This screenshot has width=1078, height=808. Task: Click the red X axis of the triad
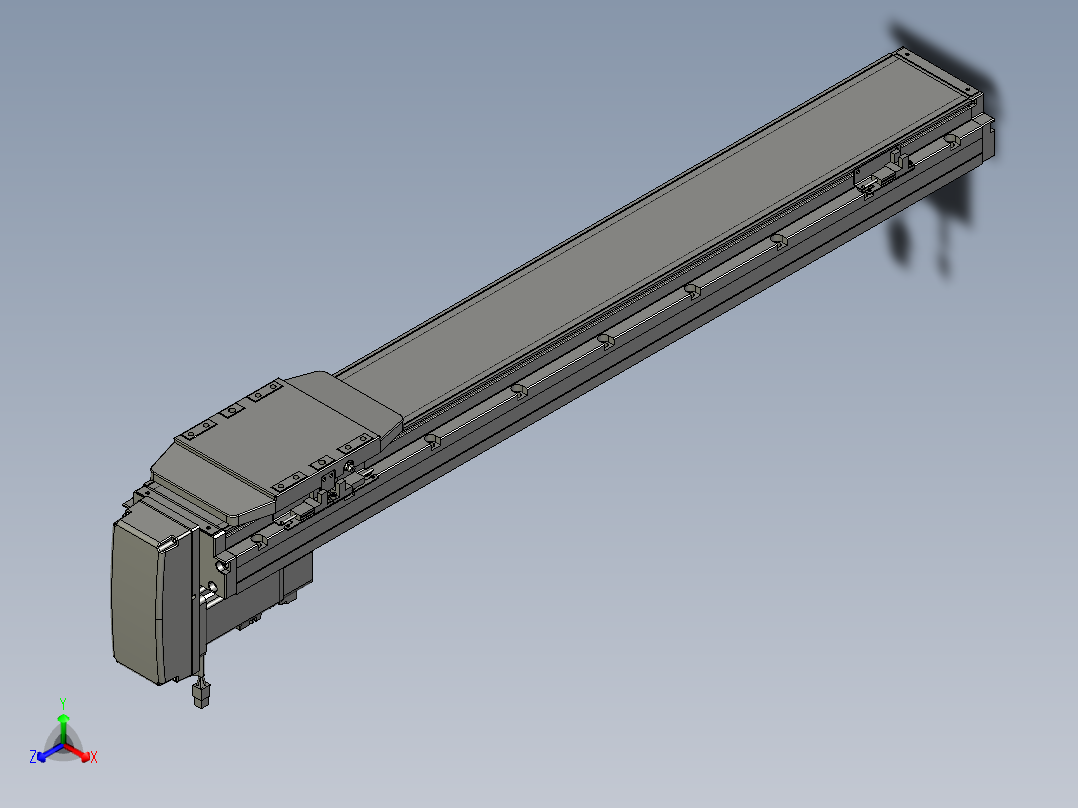point(78,752)
